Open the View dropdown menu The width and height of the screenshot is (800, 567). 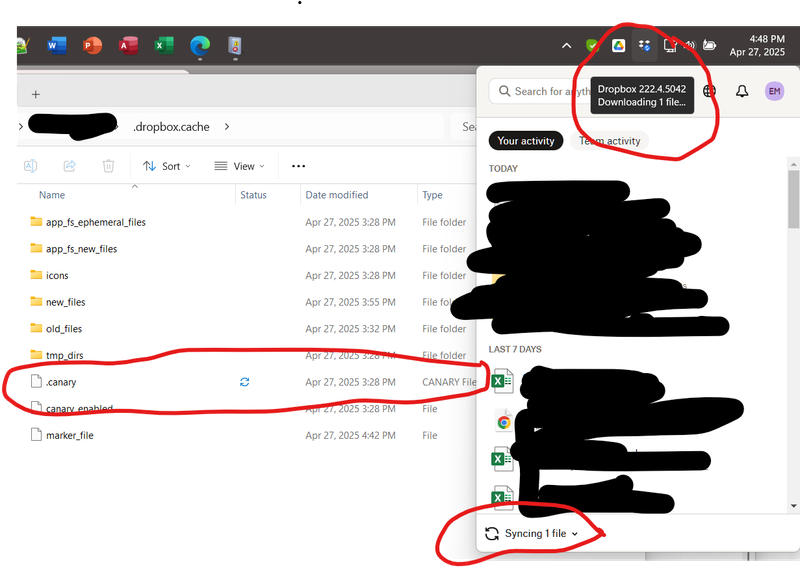click(240, 166)
